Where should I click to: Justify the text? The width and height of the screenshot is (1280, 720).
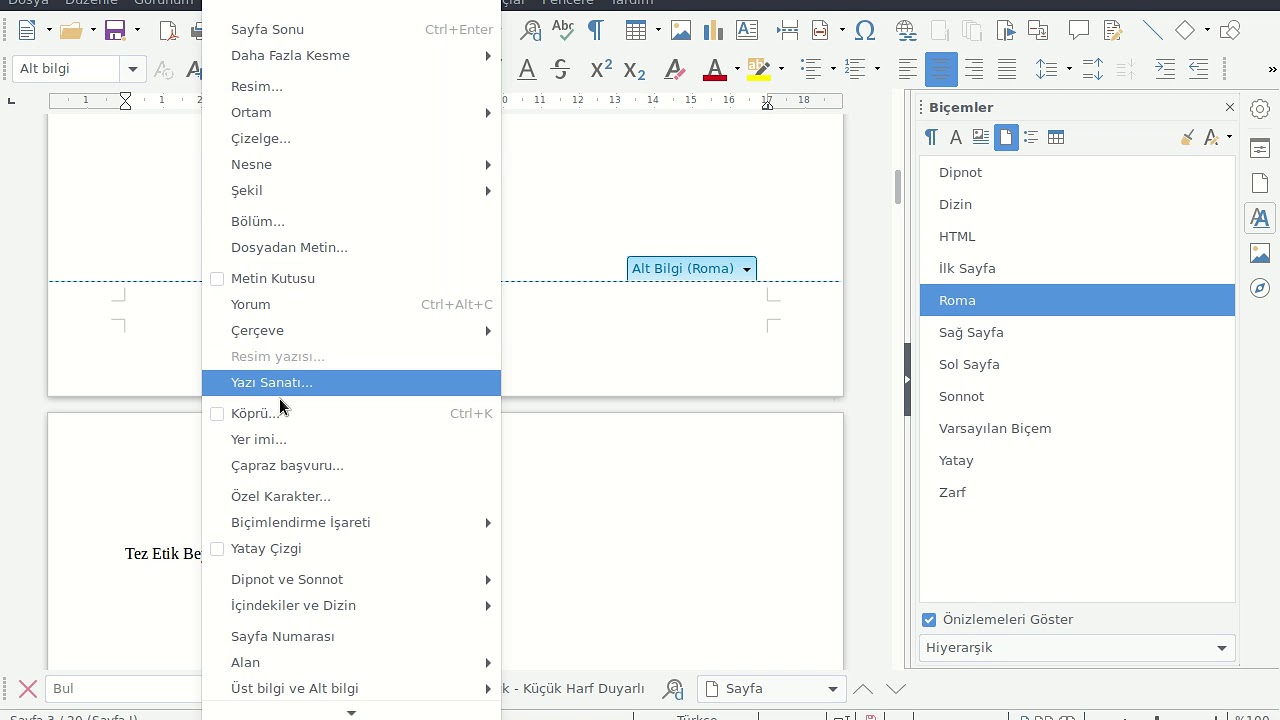click(1007, 69)
